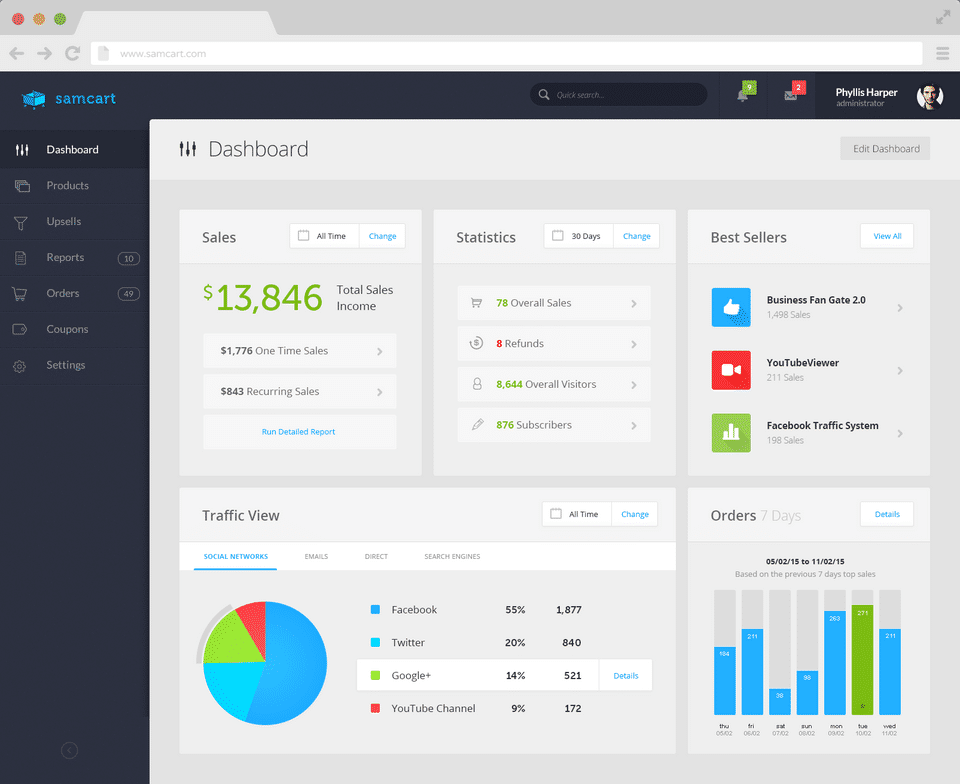Viewport: 960px width, 784px height.
Task: Click calendar icon beside Sales All Time
Action: click(303, 236)
